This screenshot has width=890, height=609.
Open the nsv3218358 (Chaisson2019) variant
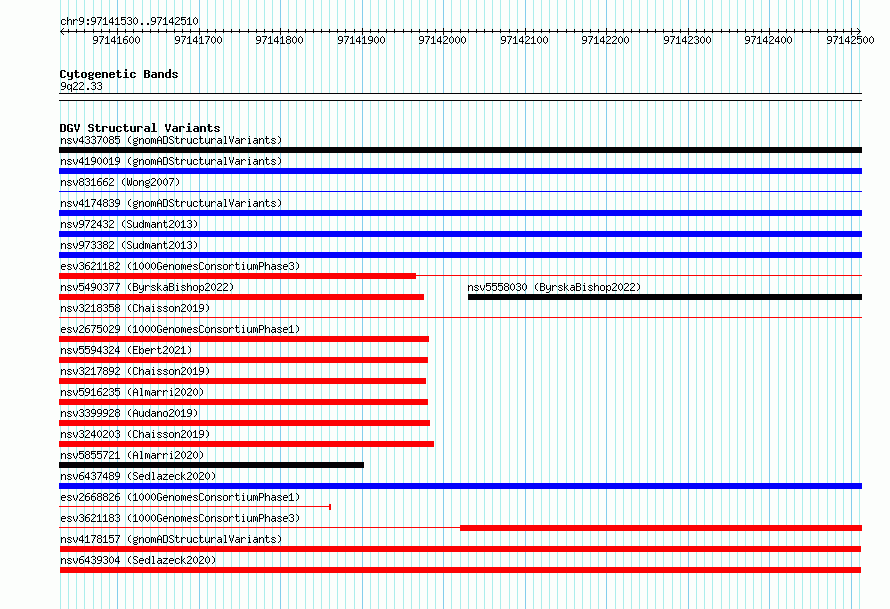tap(135, 308)
